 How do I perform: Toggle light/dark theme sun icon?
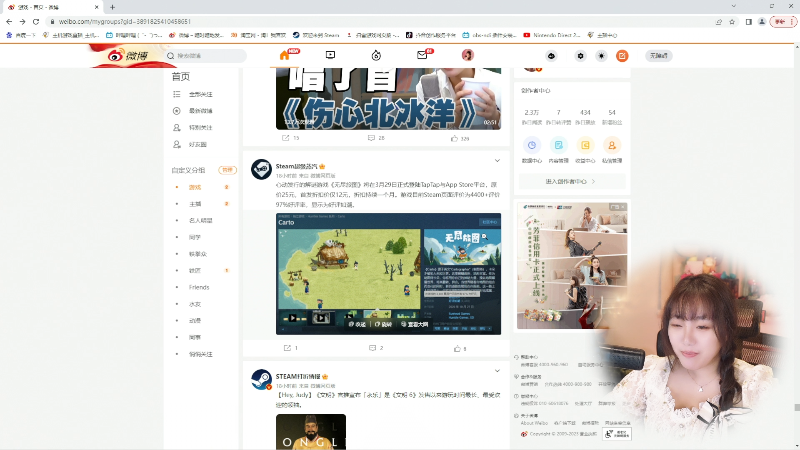click(601, 56)
